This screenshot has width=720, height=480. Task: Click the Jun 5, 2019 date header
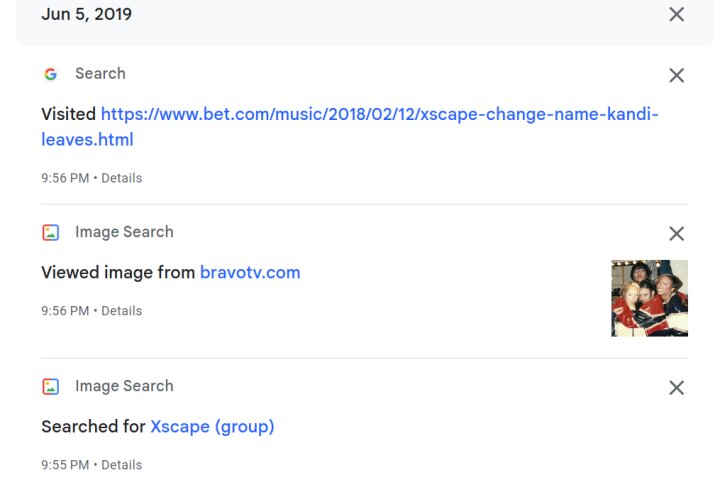[x=86, y=14]
